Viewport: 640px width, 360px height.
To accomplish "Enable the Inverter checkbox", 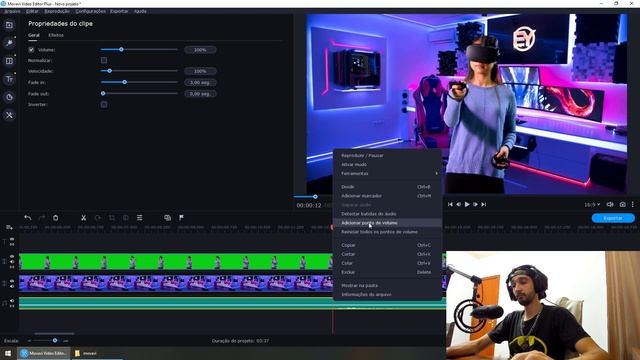I will coord(104,104).
